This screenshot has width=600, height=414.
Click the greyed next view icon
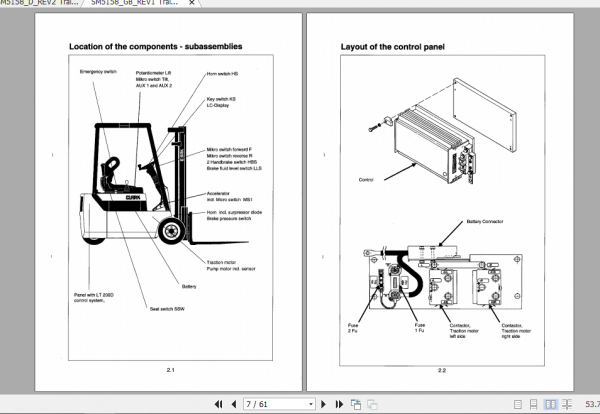pyautogui.click(x=372, y=404)
